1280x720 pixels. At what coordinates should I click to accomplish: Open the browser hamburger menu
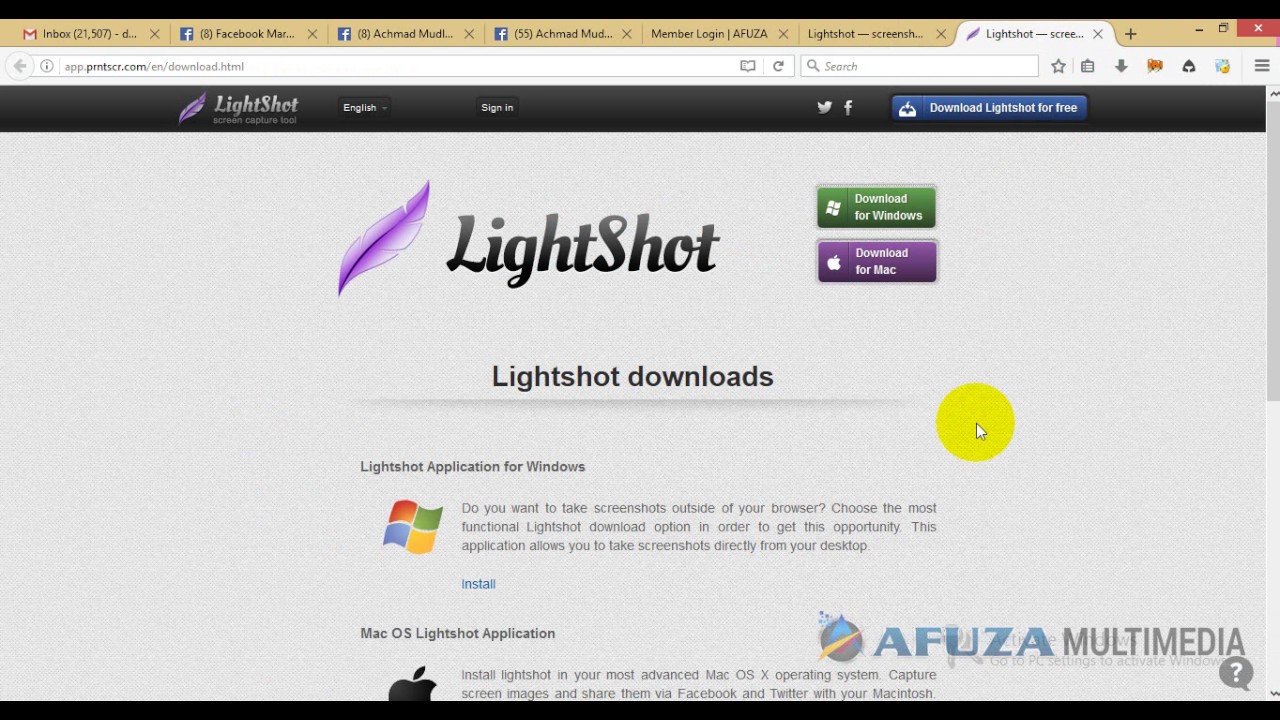pyautogui.click(x=1262, y=66)
